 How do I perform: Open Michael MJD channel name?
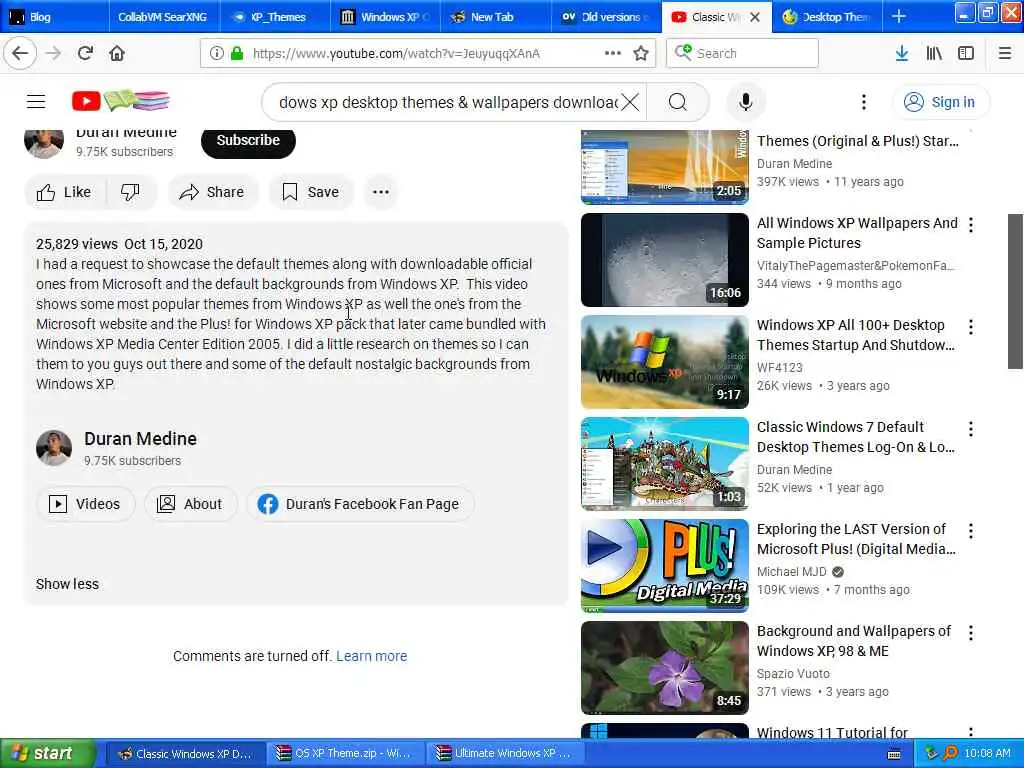coord(792,571)
